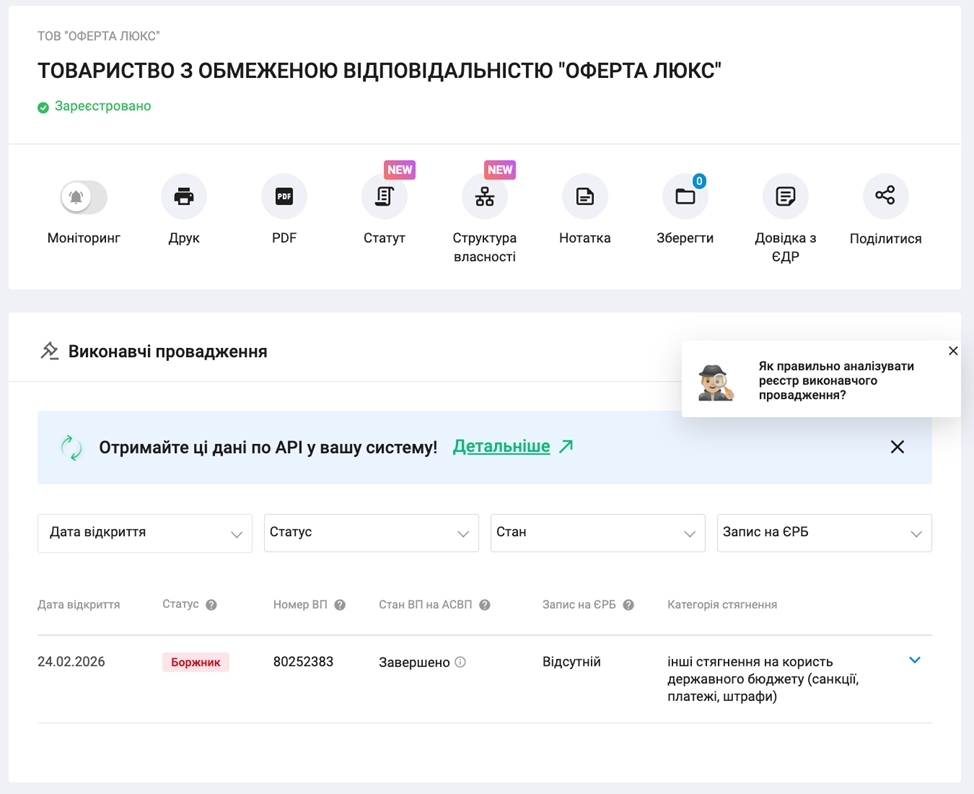
Task: Open the Дата відкриття dropdown filter
Action: pyautogui.click(x=145, y=533)
